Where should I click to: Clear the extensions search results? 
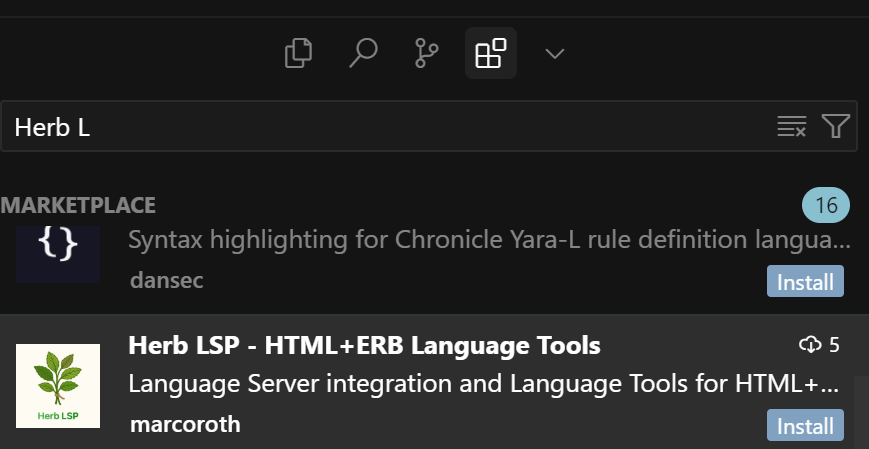coord(791,126)
